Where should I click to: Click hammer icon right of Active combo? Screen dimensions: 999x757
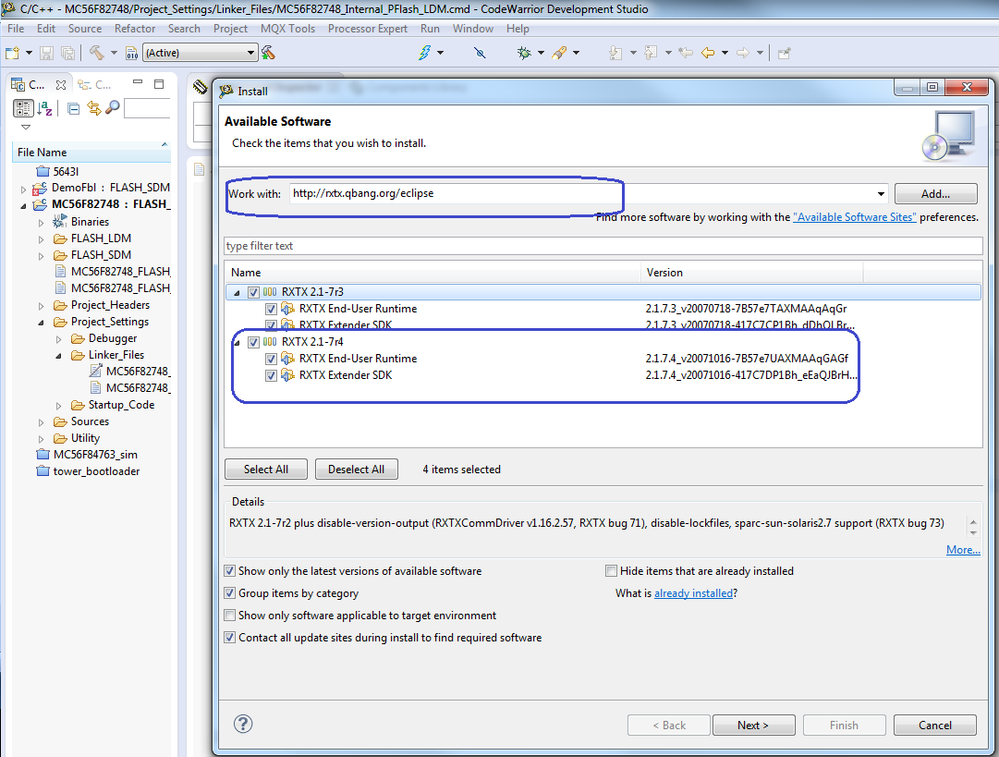[268, 52]
